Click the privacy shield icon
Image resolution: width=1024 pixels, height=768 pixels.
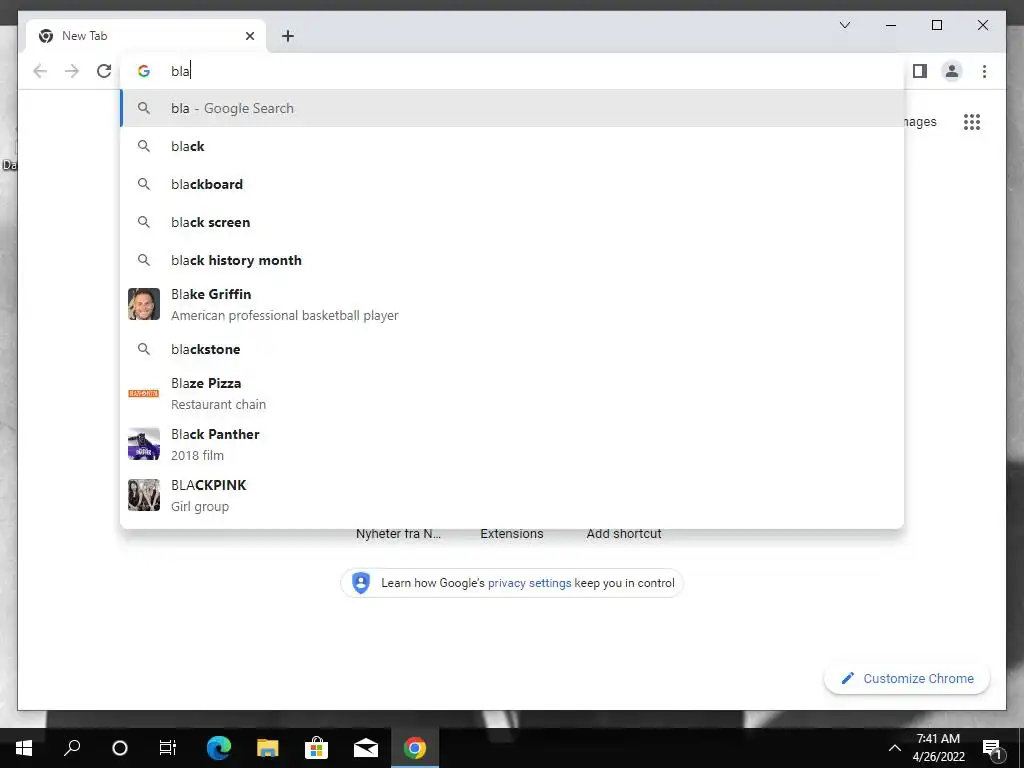360,583
